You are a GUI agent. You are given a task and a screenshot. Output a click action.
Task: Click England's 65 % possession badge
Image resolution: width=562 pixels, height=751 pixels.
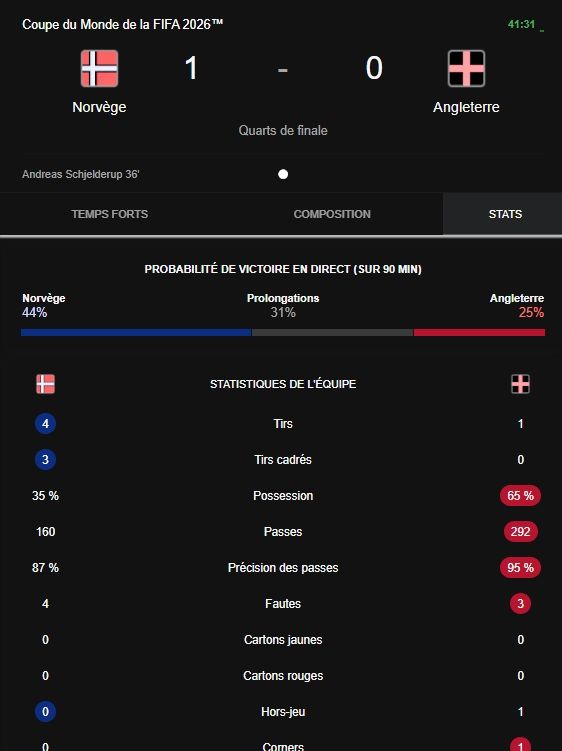[520, 496]
